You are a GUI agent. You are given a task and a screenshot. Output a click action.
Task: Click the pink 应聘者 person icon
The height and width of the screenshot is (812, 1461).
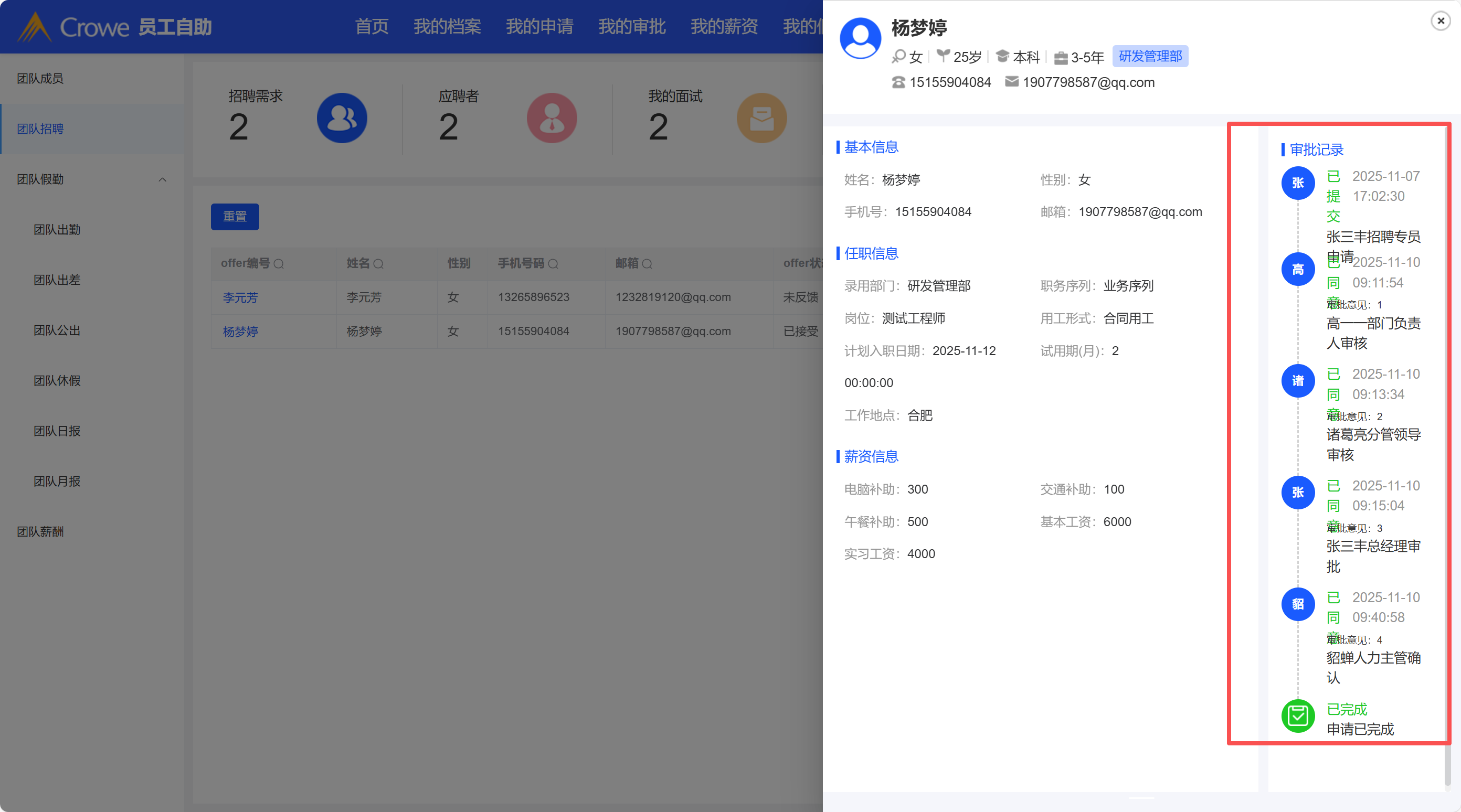[551, 118]
